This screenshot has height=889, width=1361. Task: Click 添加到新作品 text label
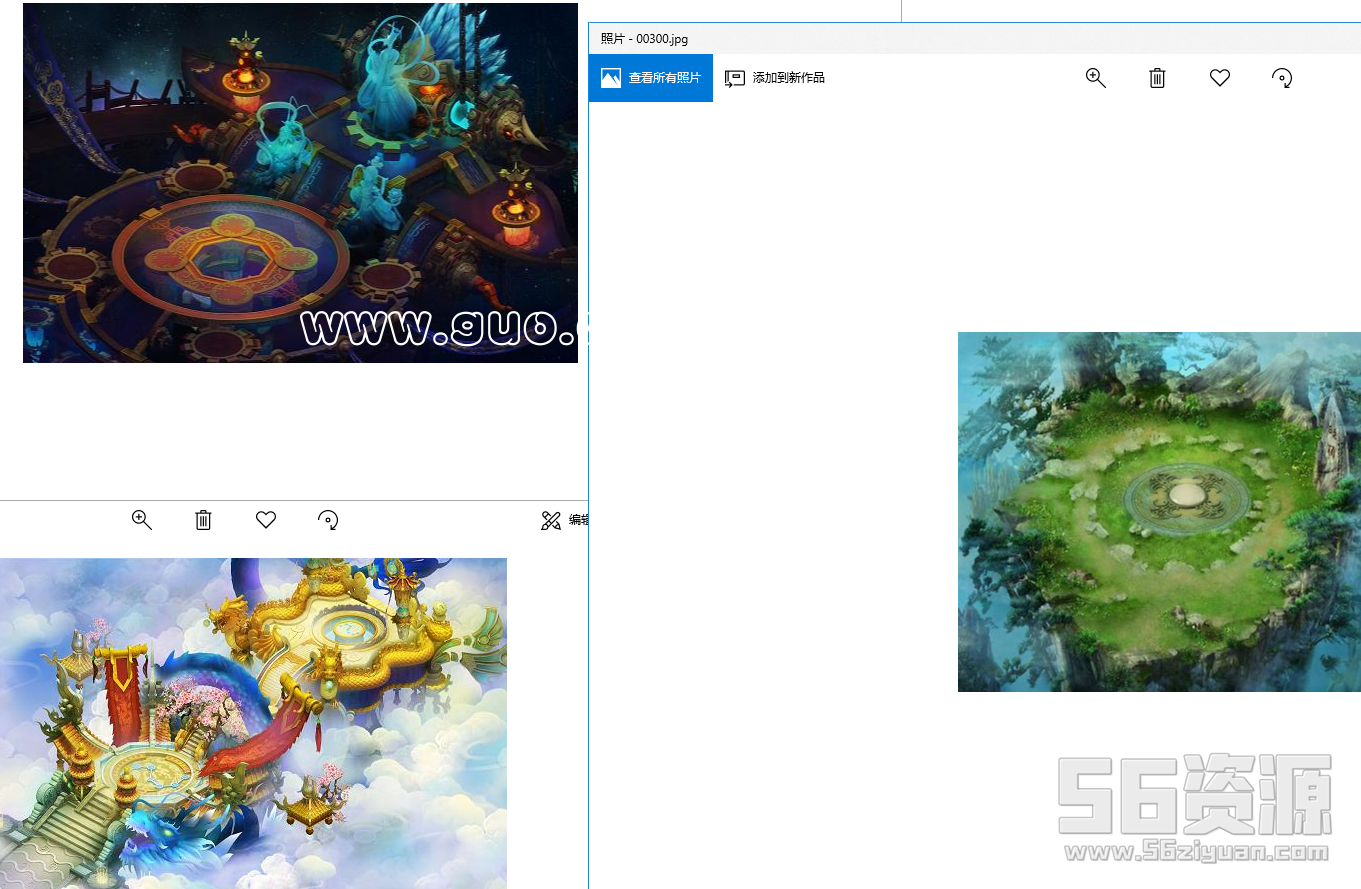788,78
